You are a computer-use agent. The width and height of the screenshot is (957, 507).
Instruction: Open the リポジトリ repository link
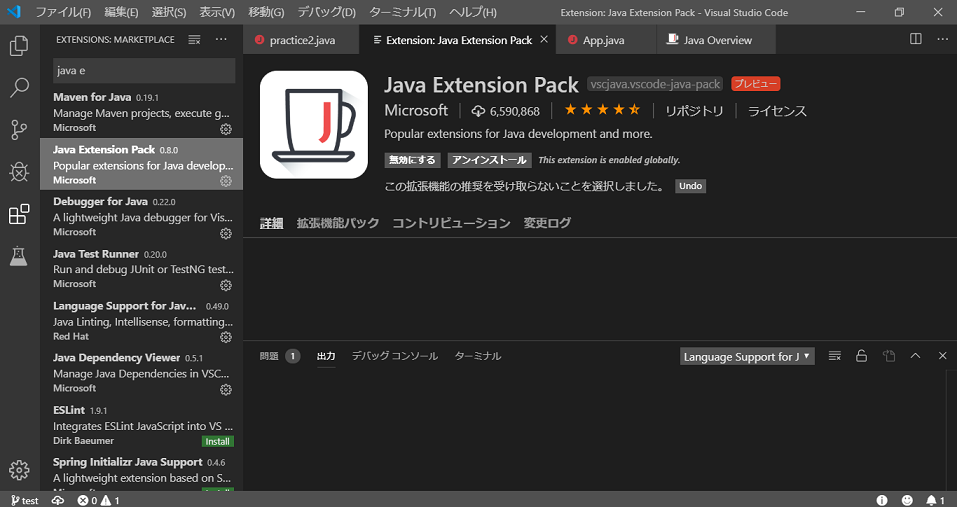tap(694, 111)
